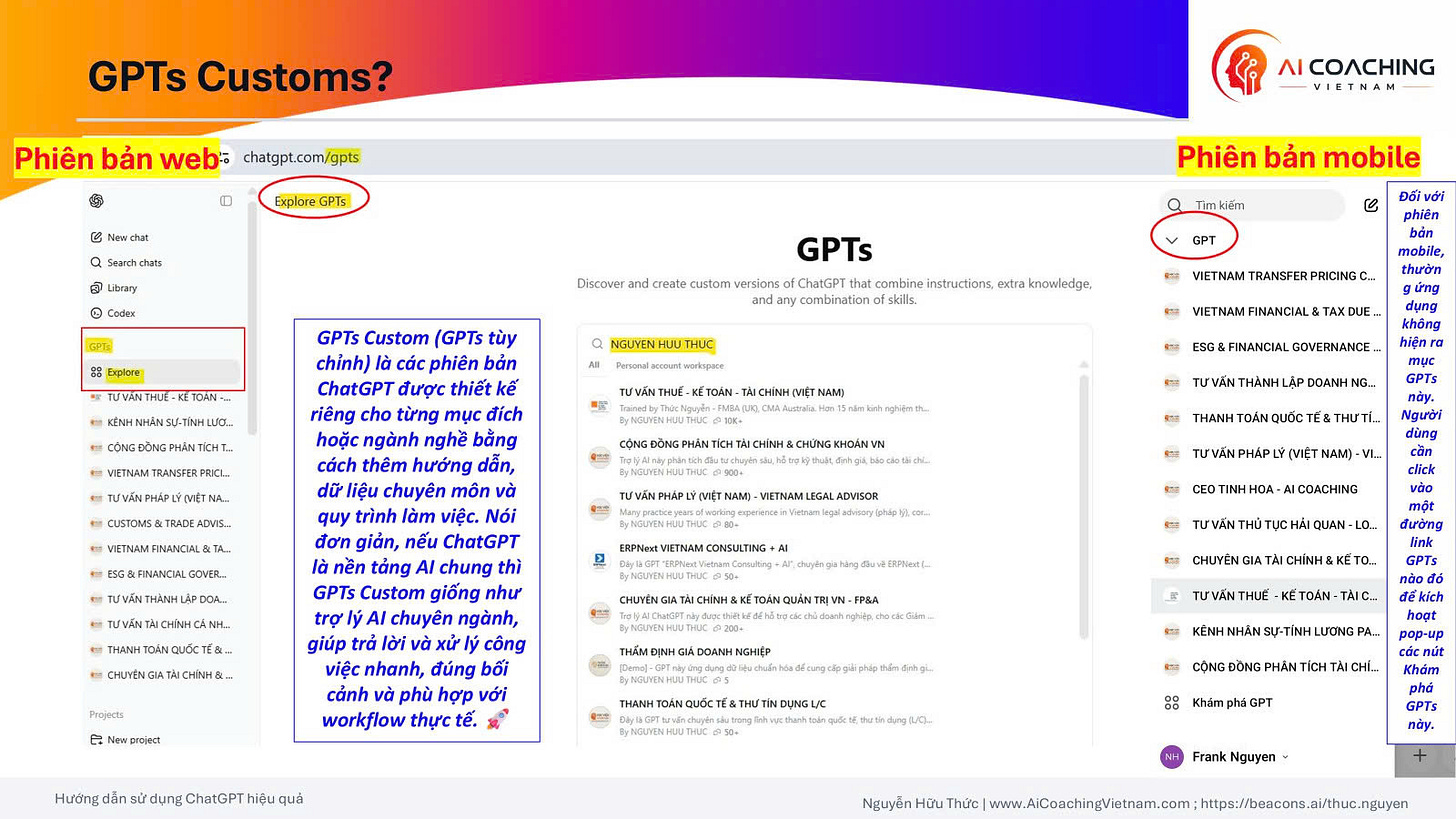Click the GPTs search field containing NGUYEN HUU THỰC

click(834, 344)
